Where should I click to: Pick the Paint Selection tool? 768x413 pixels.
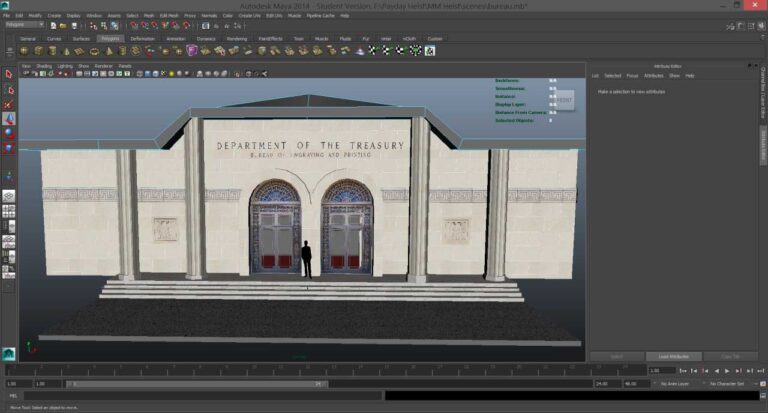point(8,104)
